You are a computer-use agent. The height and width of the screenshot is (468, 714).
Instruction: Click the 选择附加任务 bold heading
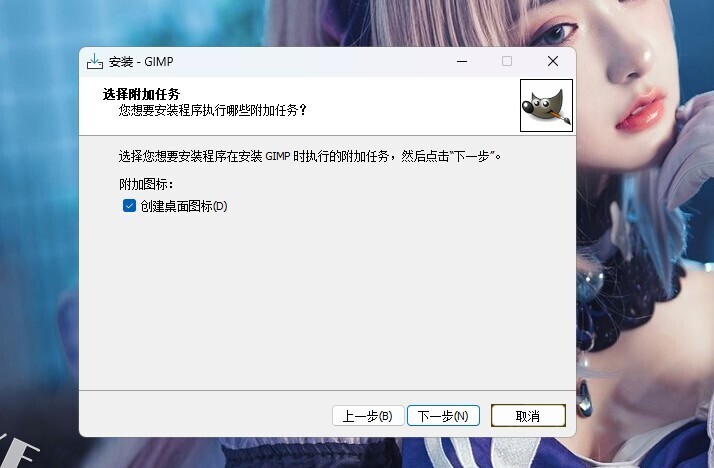141,94
